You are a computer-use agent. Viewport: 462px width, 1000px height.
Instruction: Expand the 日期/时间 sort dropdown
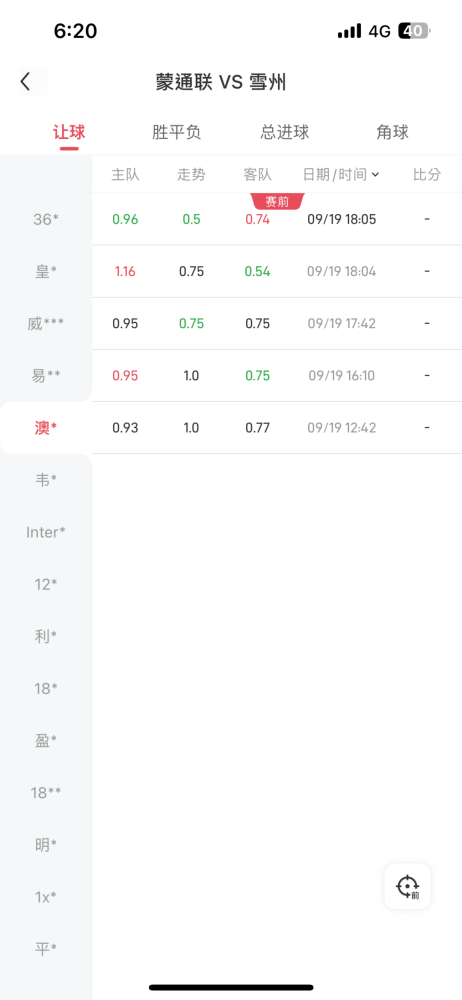pos(341,174)
